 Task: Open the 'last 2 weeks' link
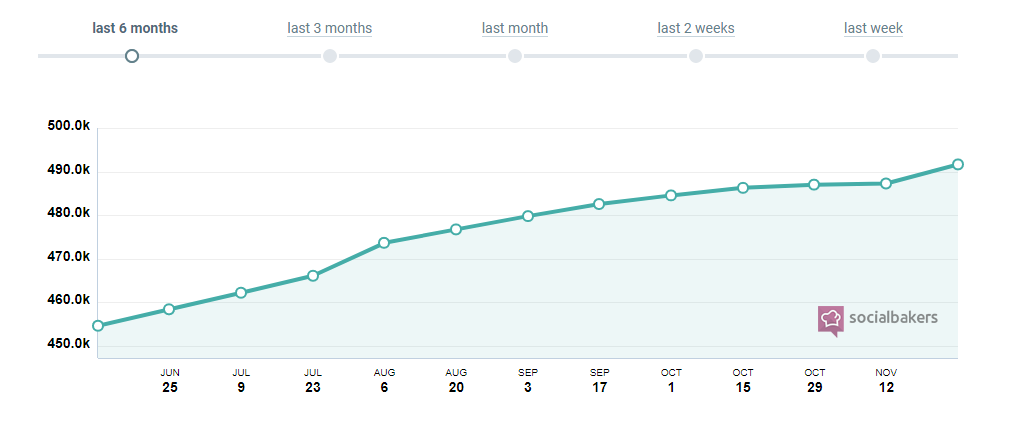(x=696, y=28)
